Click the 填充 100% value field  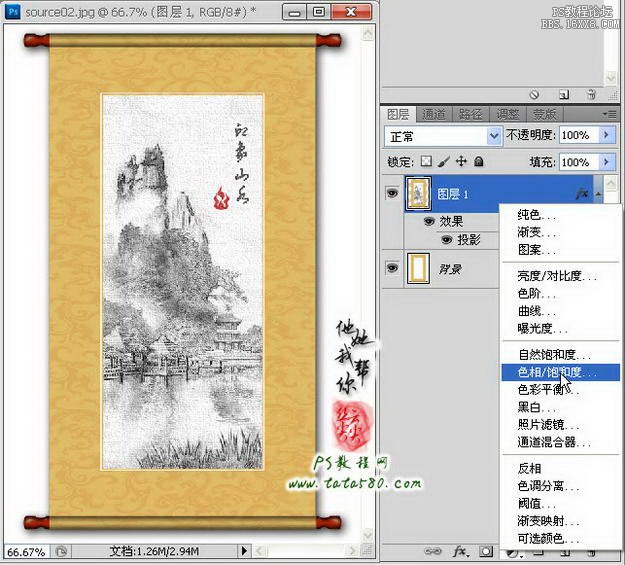(x=579, y=162)
